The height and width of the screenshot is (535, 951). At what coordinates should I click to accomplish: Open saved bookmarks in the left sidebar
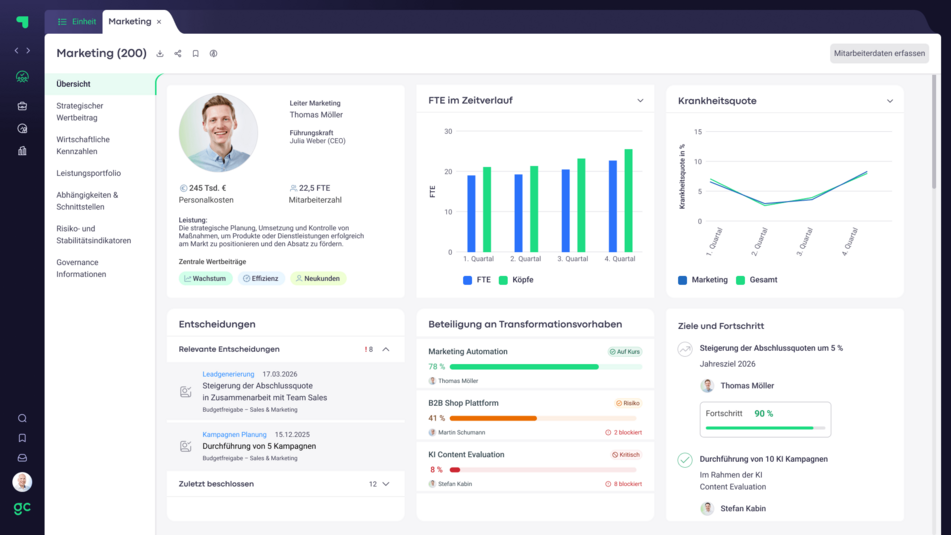click(x=22, y=438)
